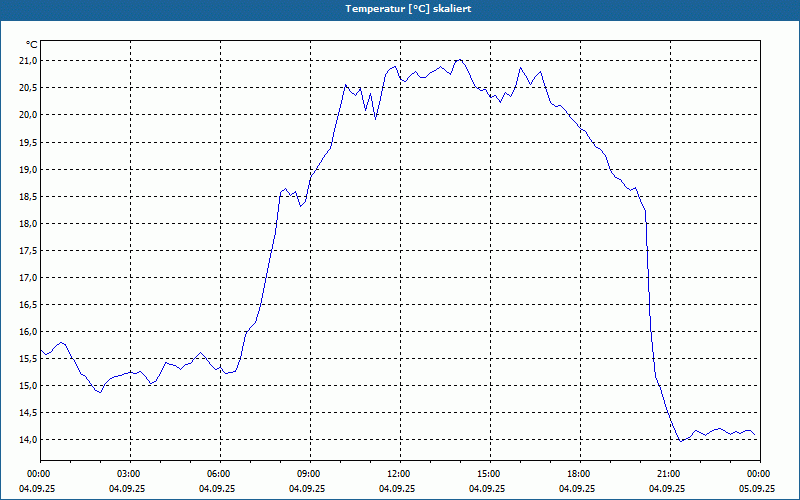This screenshot has width=800, height=500.
Task: Click the 04.09.25 date under the first 00:00
Action: click(x=37, y=489)
